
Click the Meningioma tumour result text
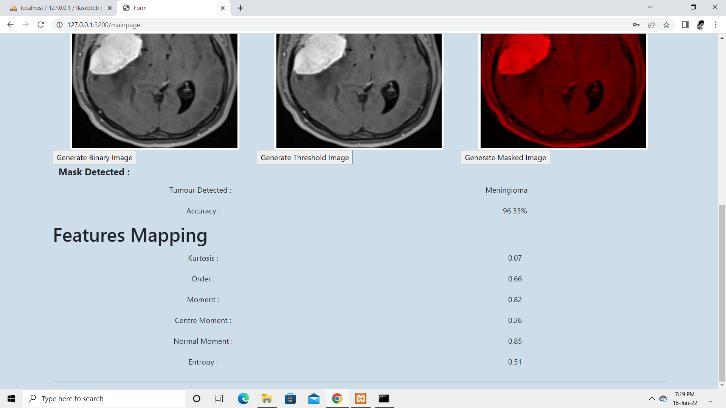coord(506,190)
